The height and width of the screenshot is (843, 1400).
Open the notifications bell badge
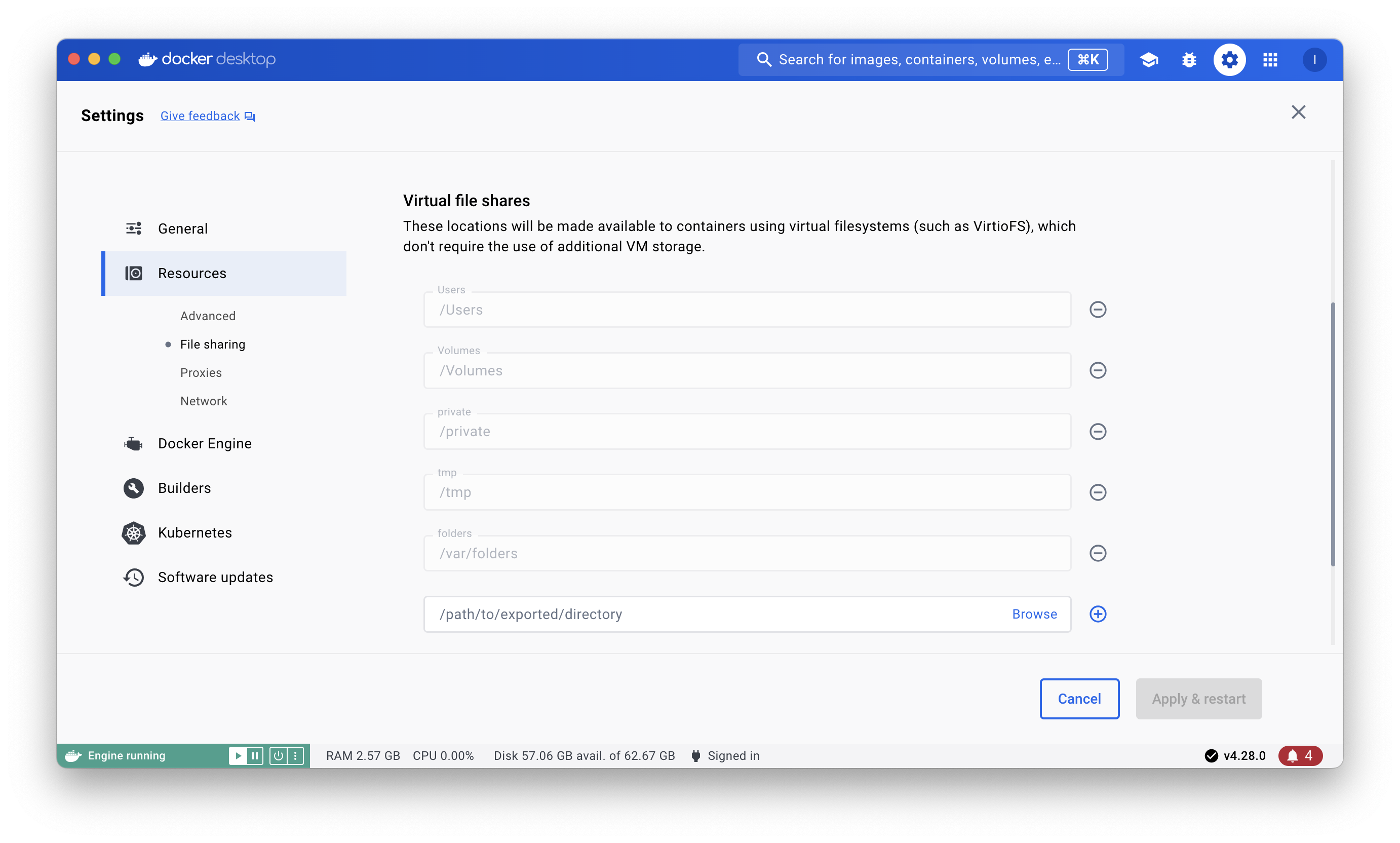(x=1300, y=755)
